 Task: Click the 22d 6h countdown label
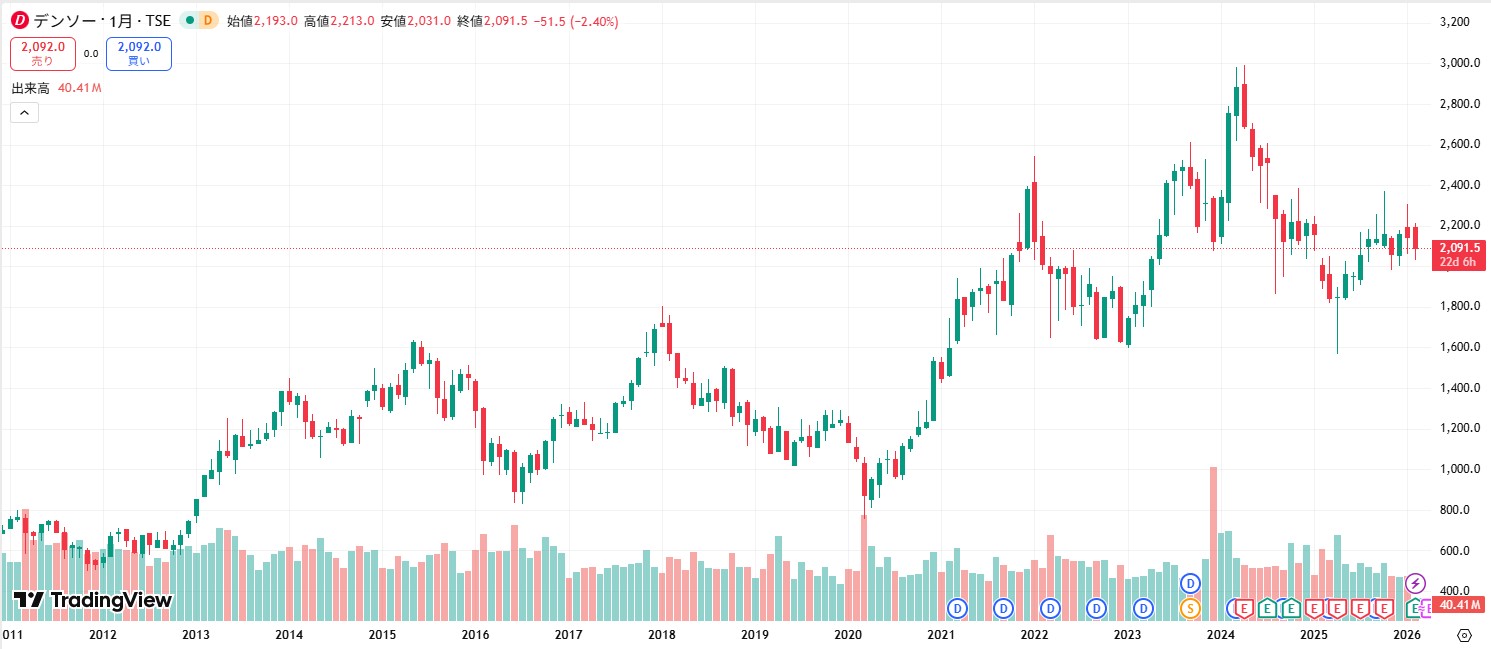point(1456,261)
